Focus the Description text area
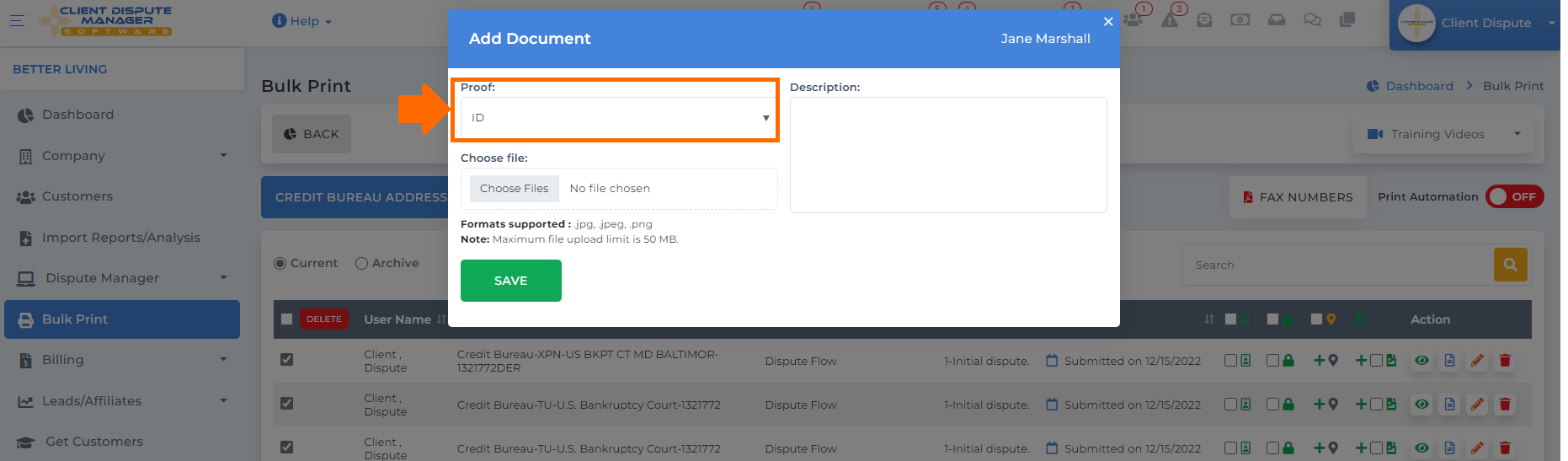 pos(948,155)
